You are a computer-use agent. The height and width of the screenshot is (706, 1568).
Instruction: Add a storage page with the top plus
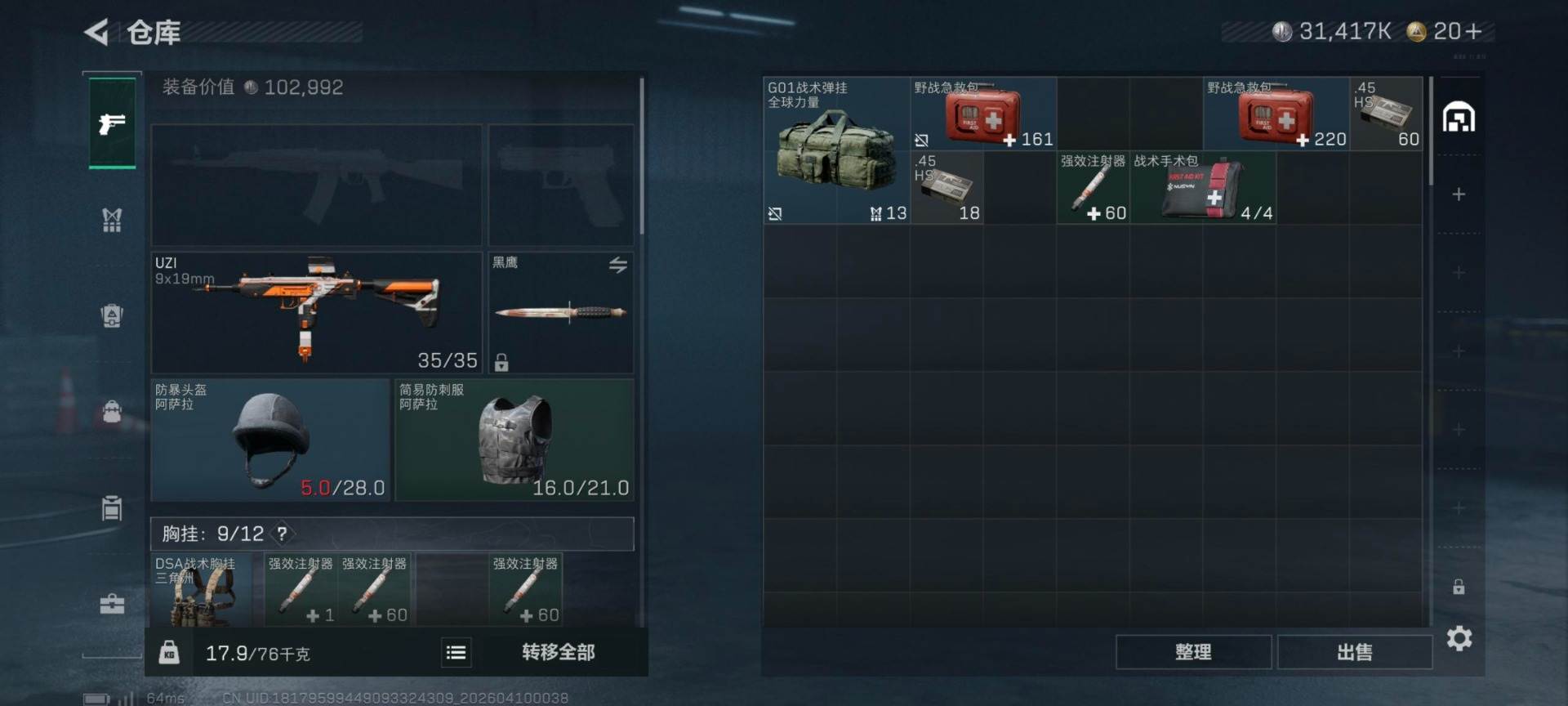[x=1459, y=194]
